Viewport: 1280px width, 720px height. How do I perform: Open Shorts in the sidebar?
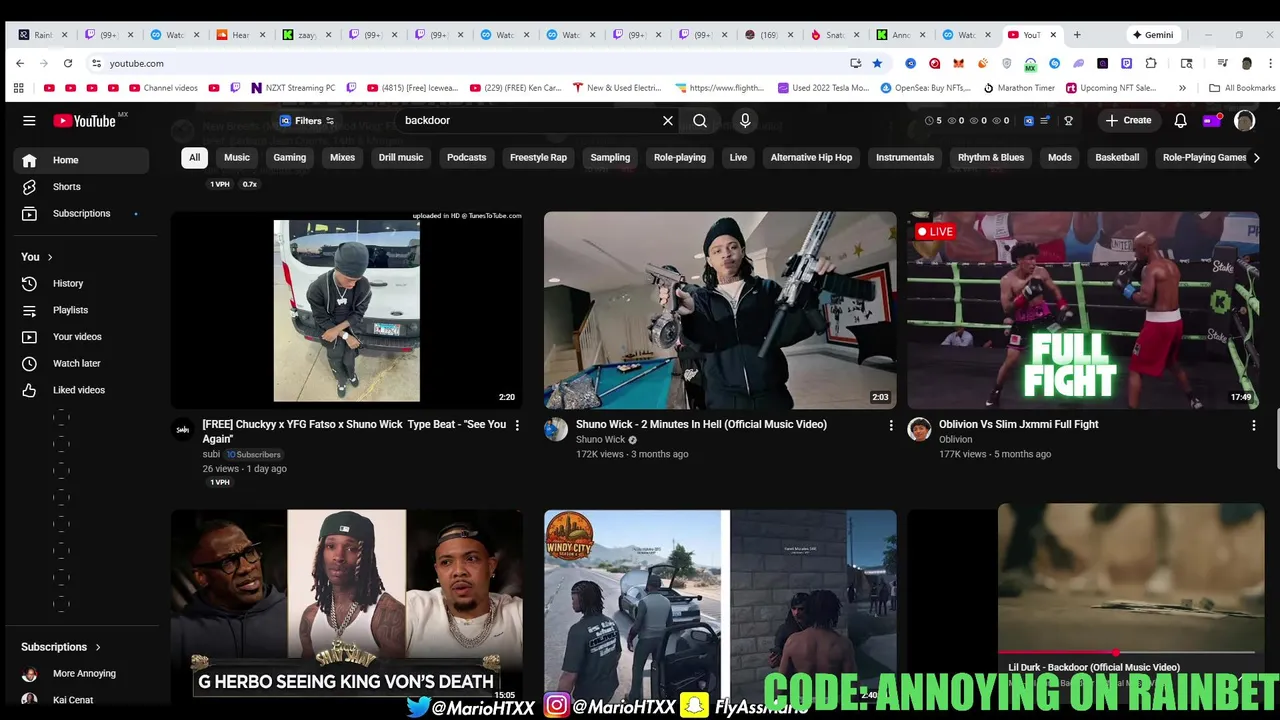point(81,187)
